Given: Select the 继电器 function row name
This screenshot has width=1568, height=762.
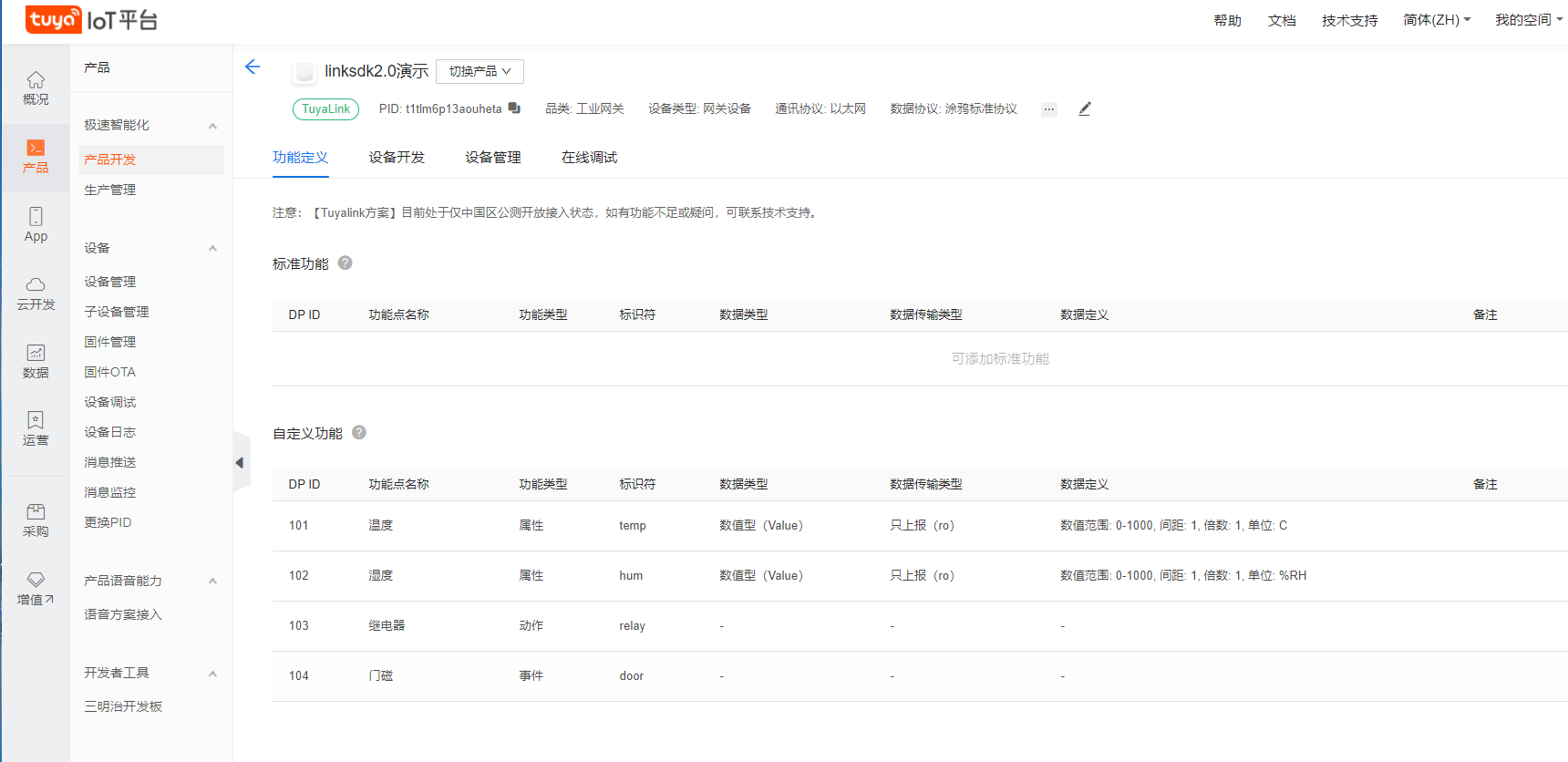Looking at the screenshot, I should coord(387,625).
